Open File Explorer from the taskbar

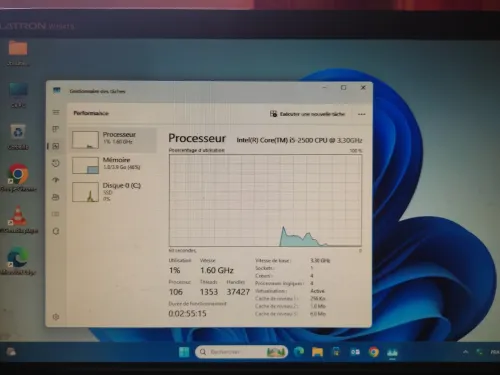click(x=317, y=352)
